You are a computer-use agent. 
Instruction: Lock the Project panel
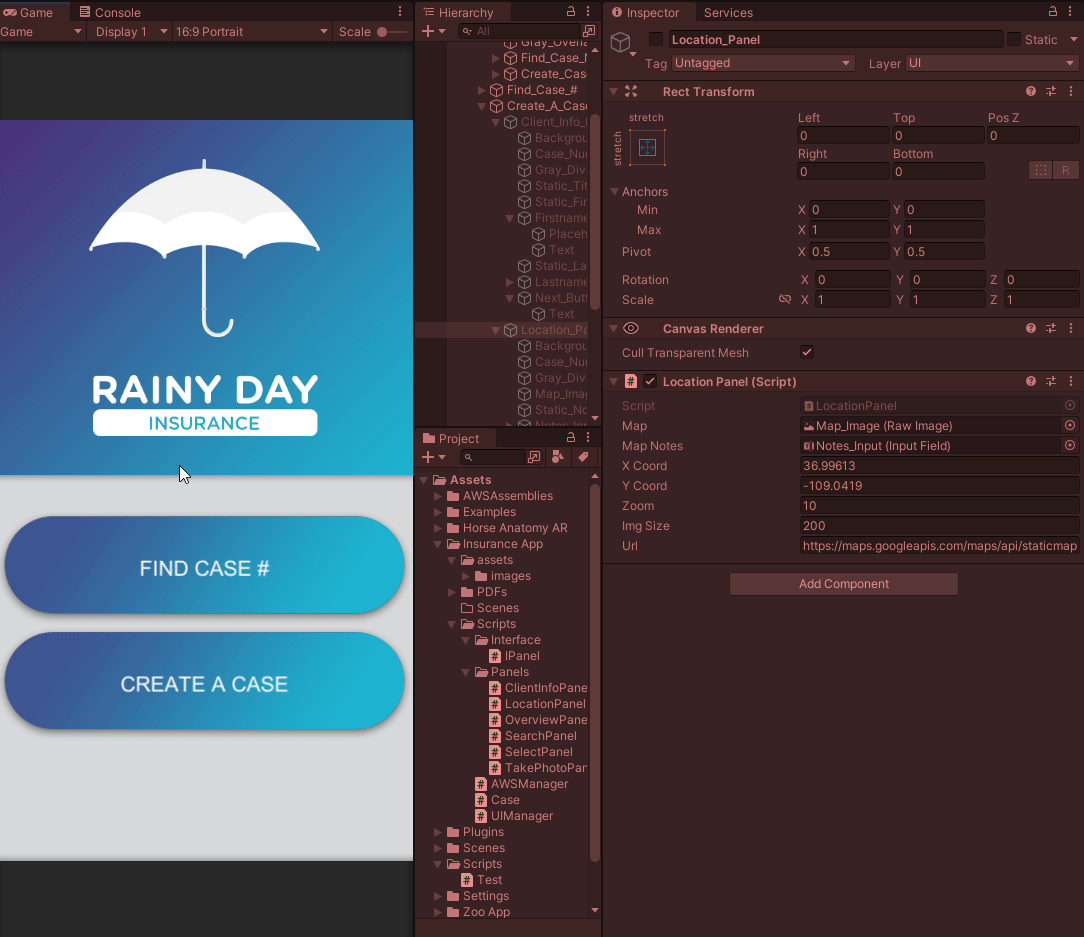tap(570, 438)
